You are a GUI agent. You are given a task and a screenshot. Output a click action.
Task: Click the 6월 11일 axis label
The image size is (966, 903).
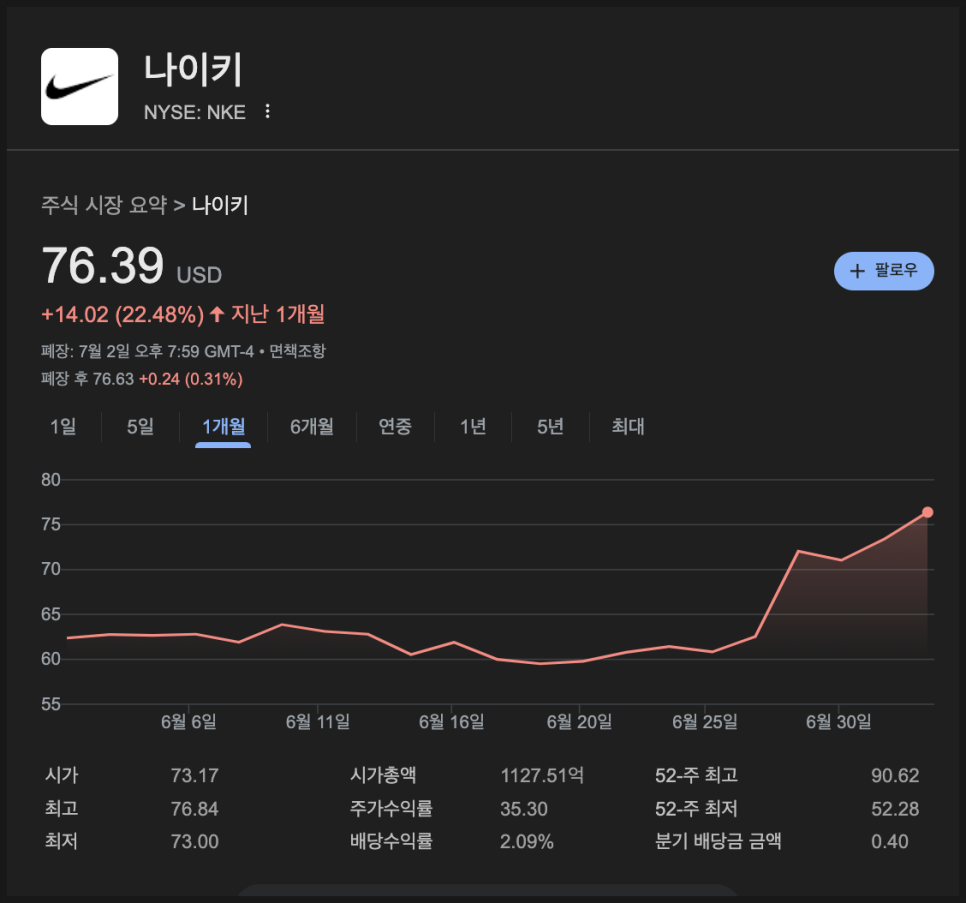coord(318,722)
